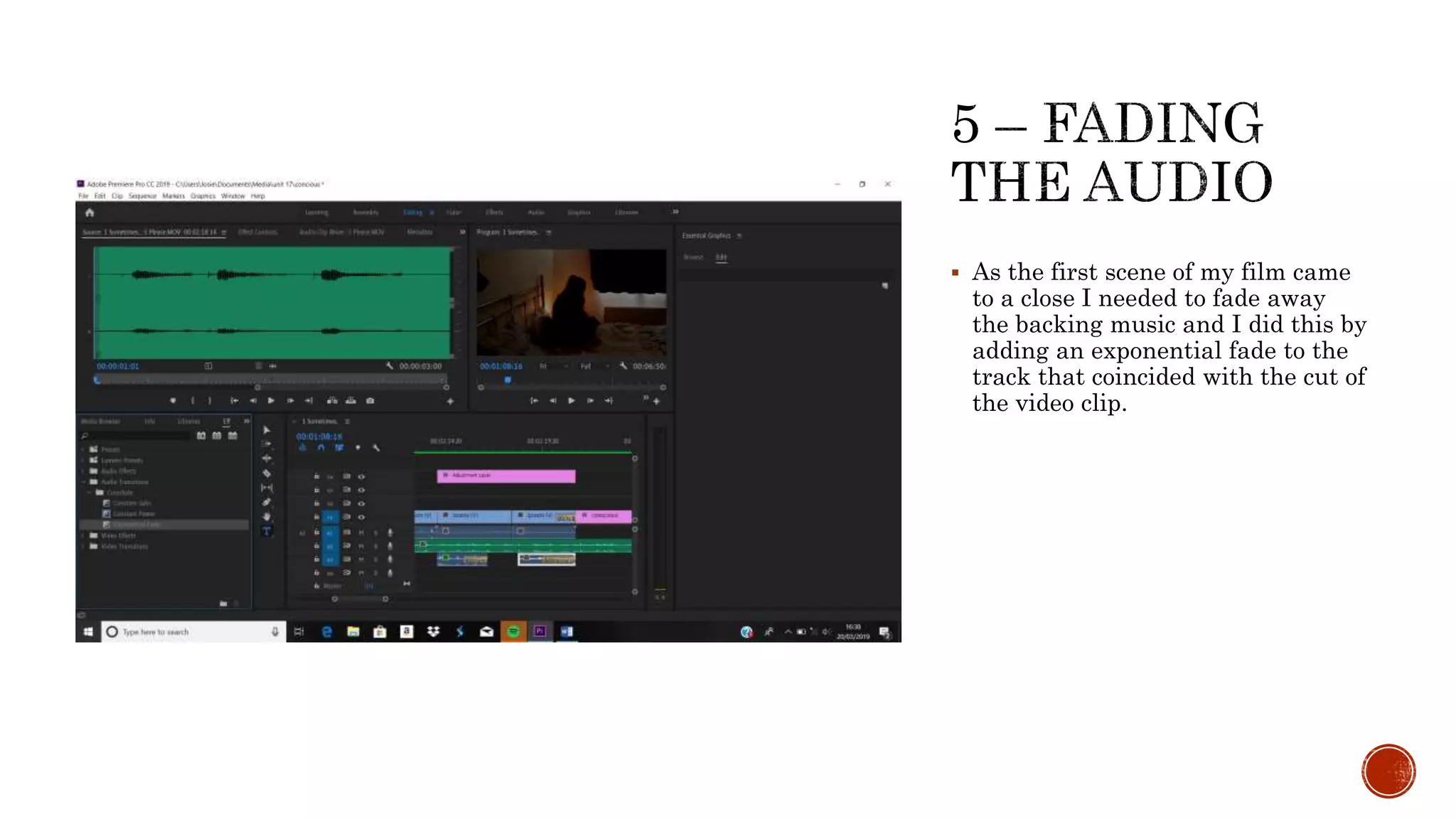
Task: Select the pink Adjustment Layer clip
Action: 506,476
